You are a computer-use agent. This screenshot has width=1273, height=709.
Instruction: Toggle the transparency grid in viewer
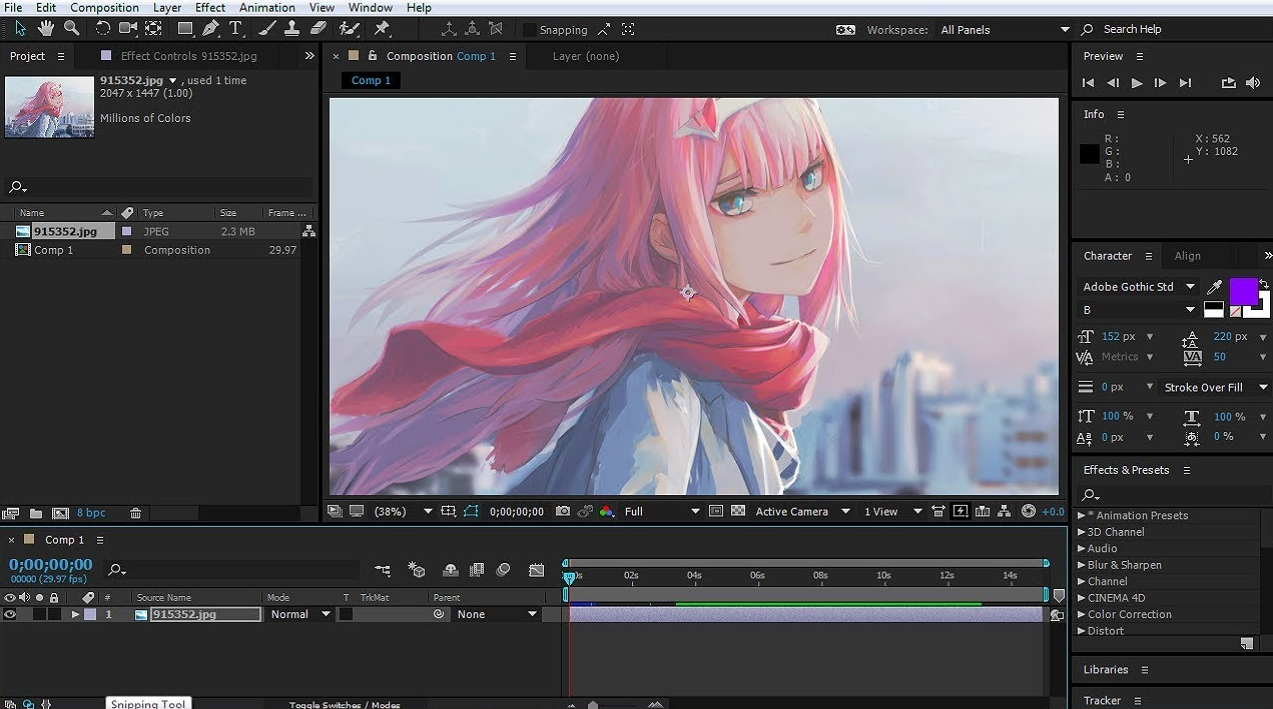click(x=738, y=511)
